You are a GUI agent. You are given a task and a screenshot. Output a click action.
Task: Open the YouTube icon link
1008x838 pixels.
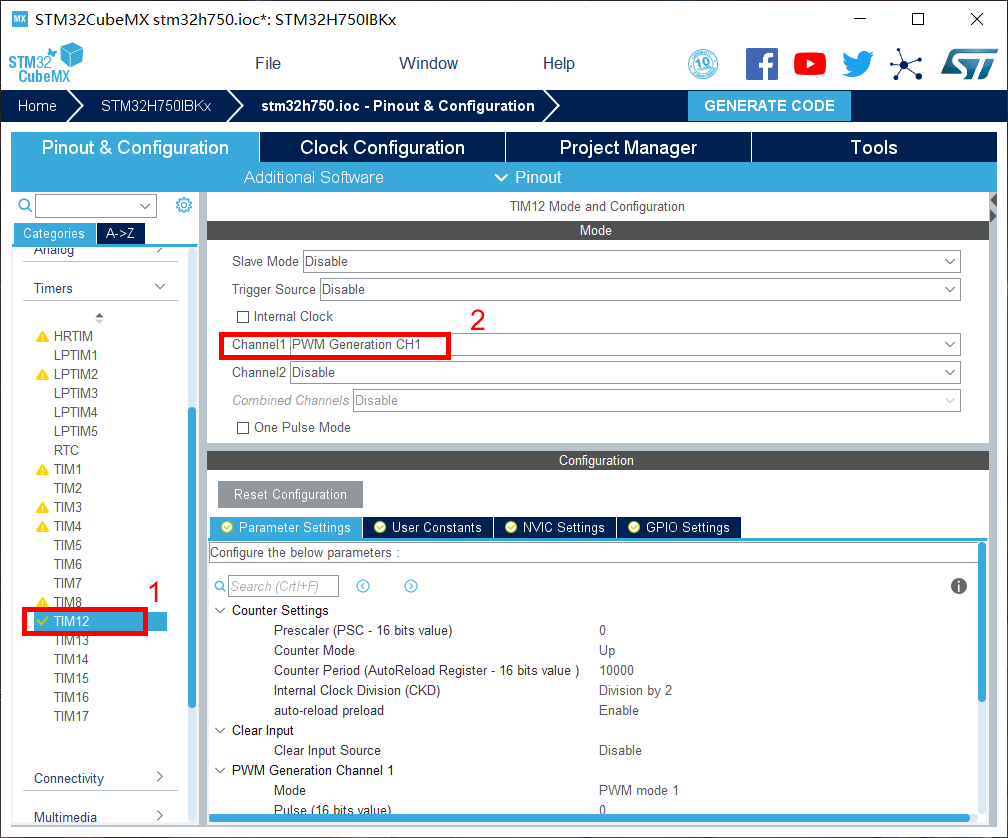click(x=809, y=64)
